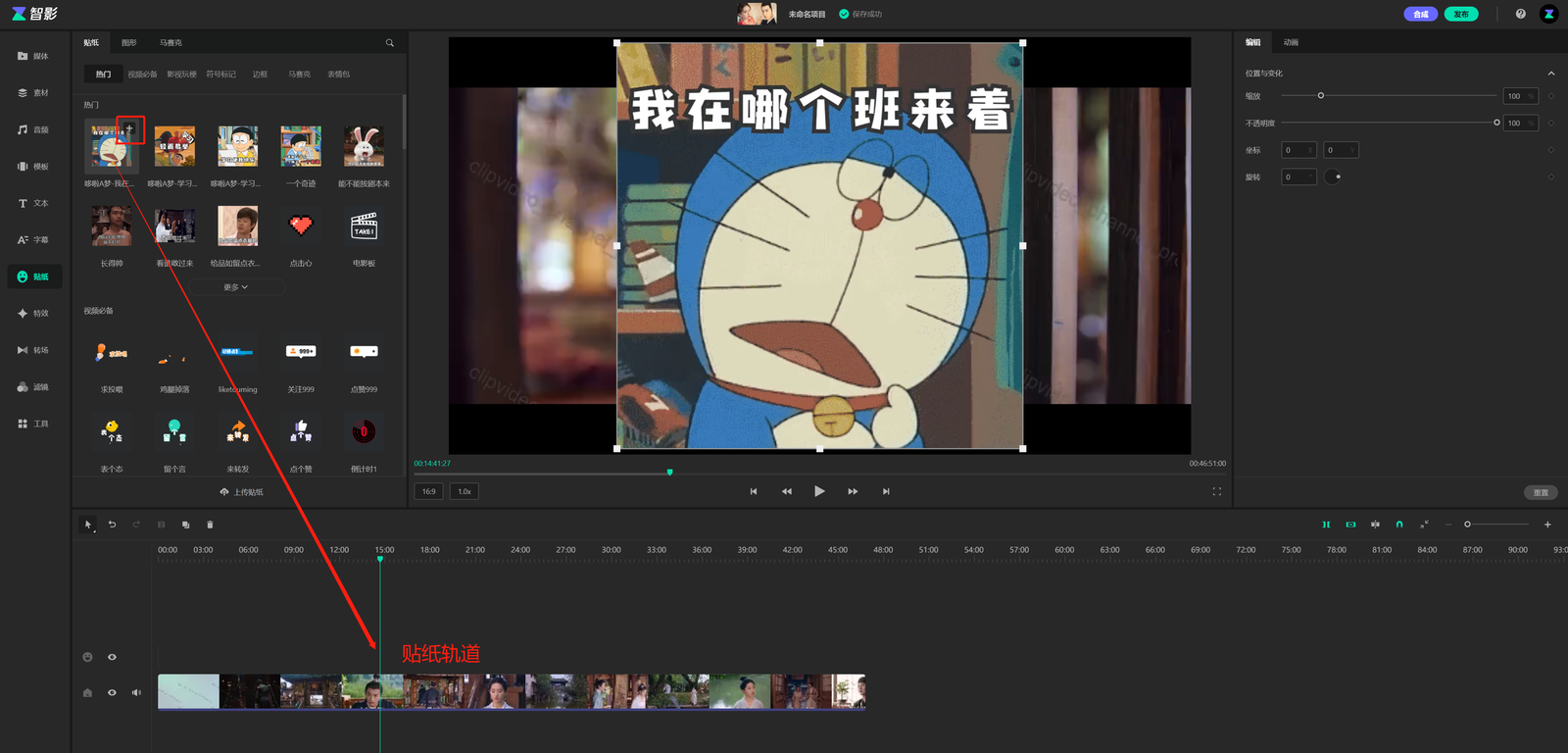Collapse the 位置与变化 section chevron
Image resolution: width=1568 pixels, height=753 pixels.
point(1550,74)
